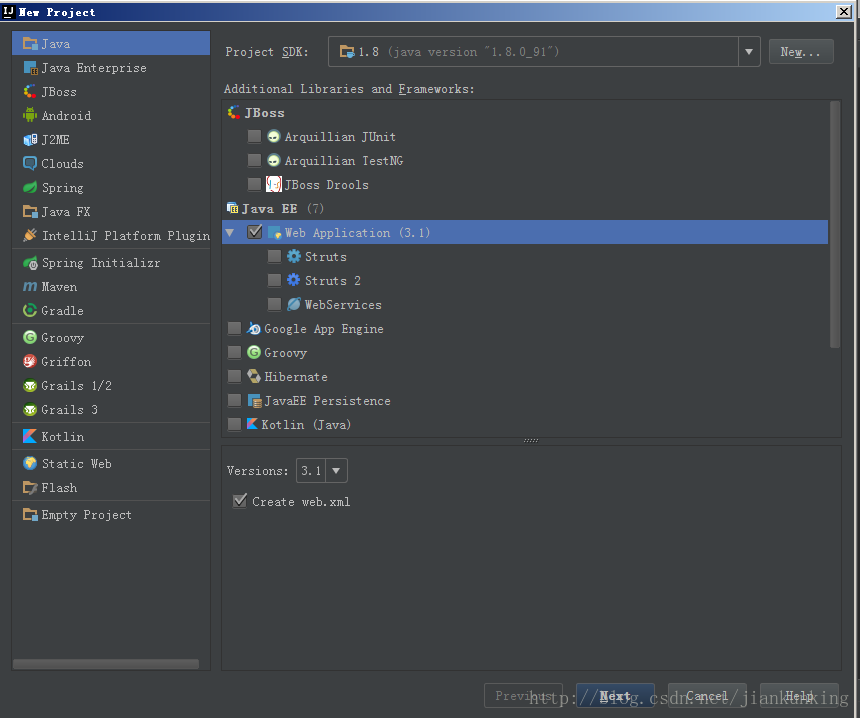Click the Help button
Viewport: 860px width, 718px height.
tap(799, 696)
